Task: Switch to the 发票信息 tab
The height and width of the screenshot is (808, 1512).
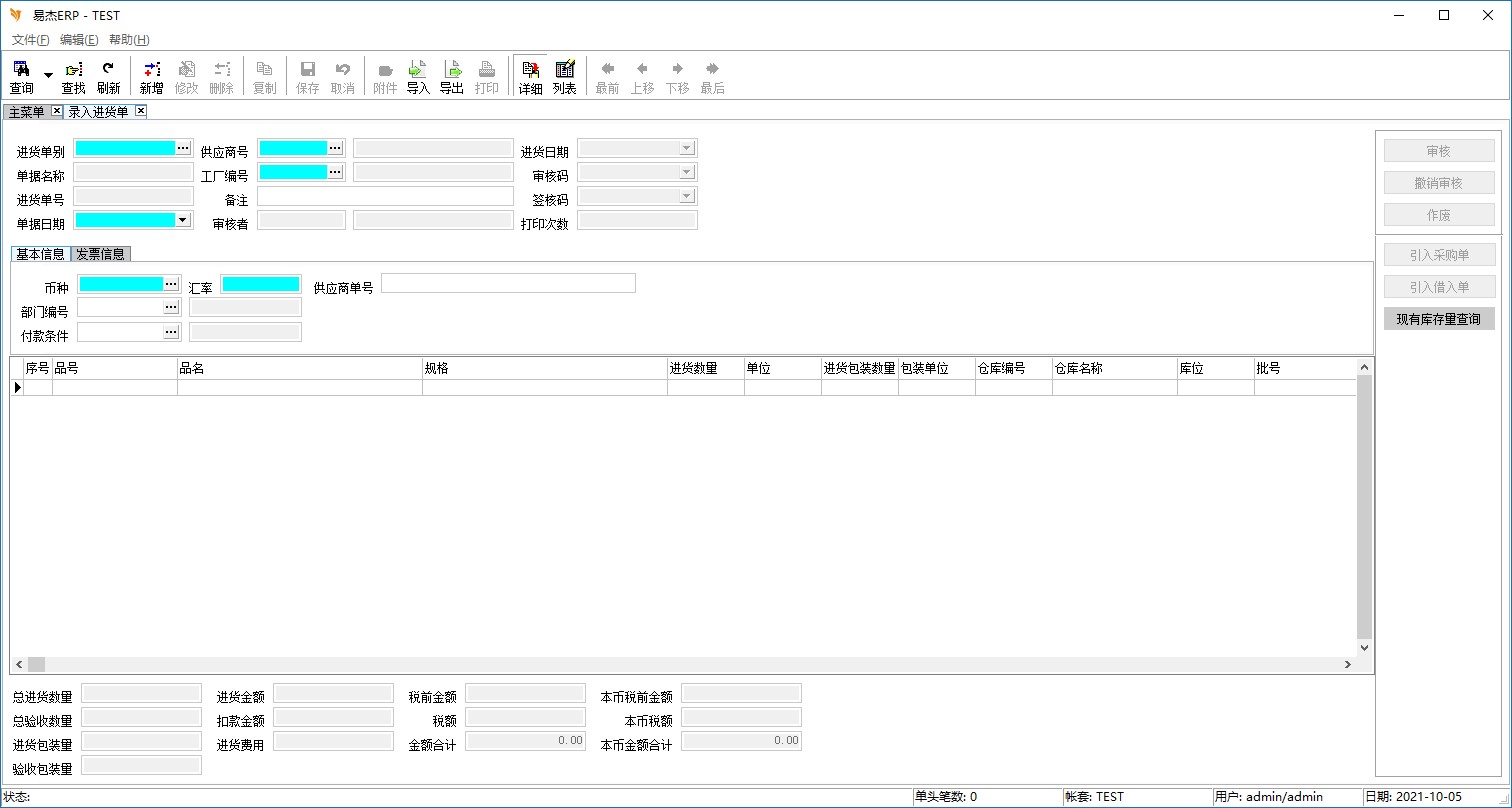Action: pos(101,254)
